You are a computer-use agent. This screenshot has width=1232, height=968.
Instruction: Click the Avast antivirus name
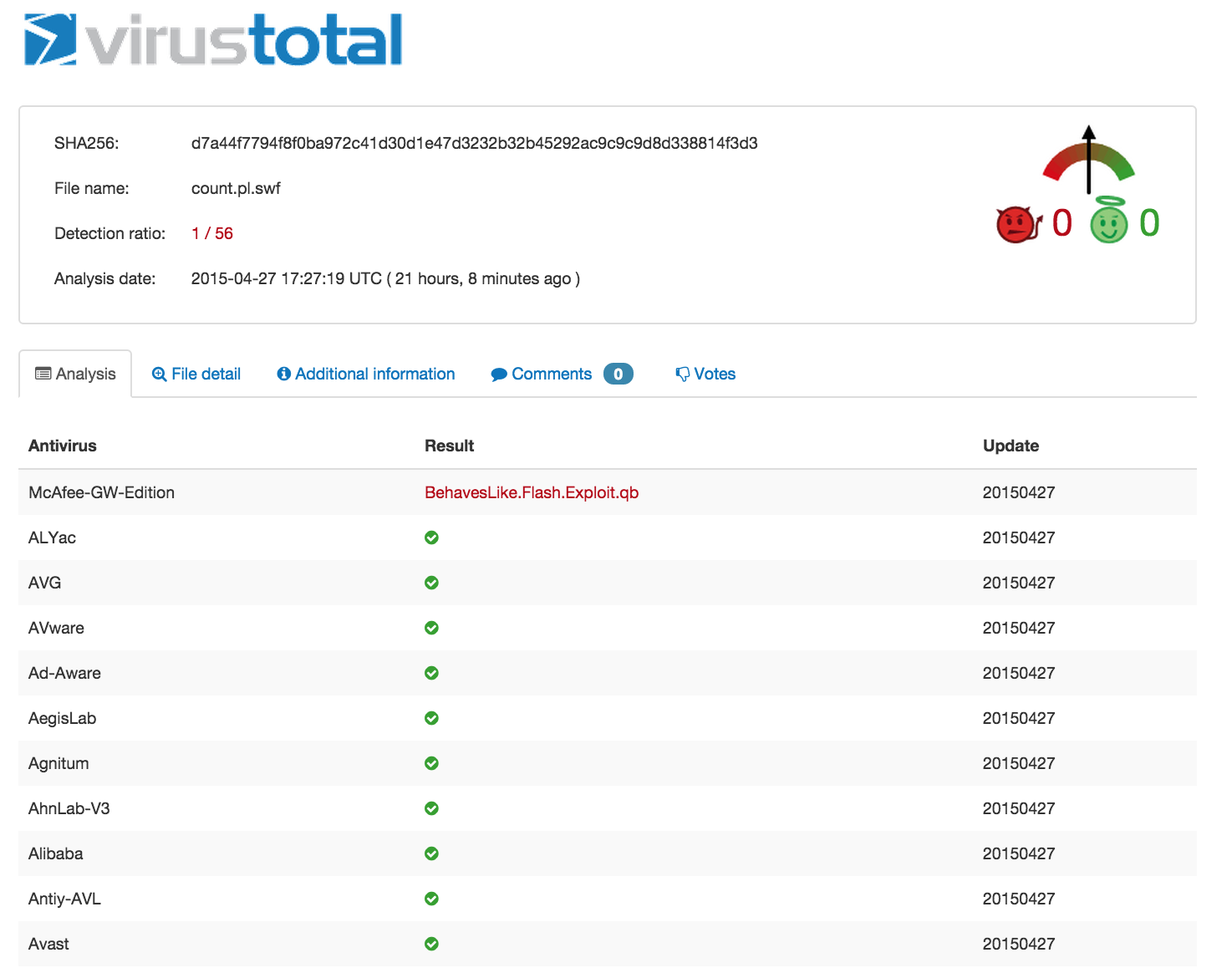pos(48,944)
